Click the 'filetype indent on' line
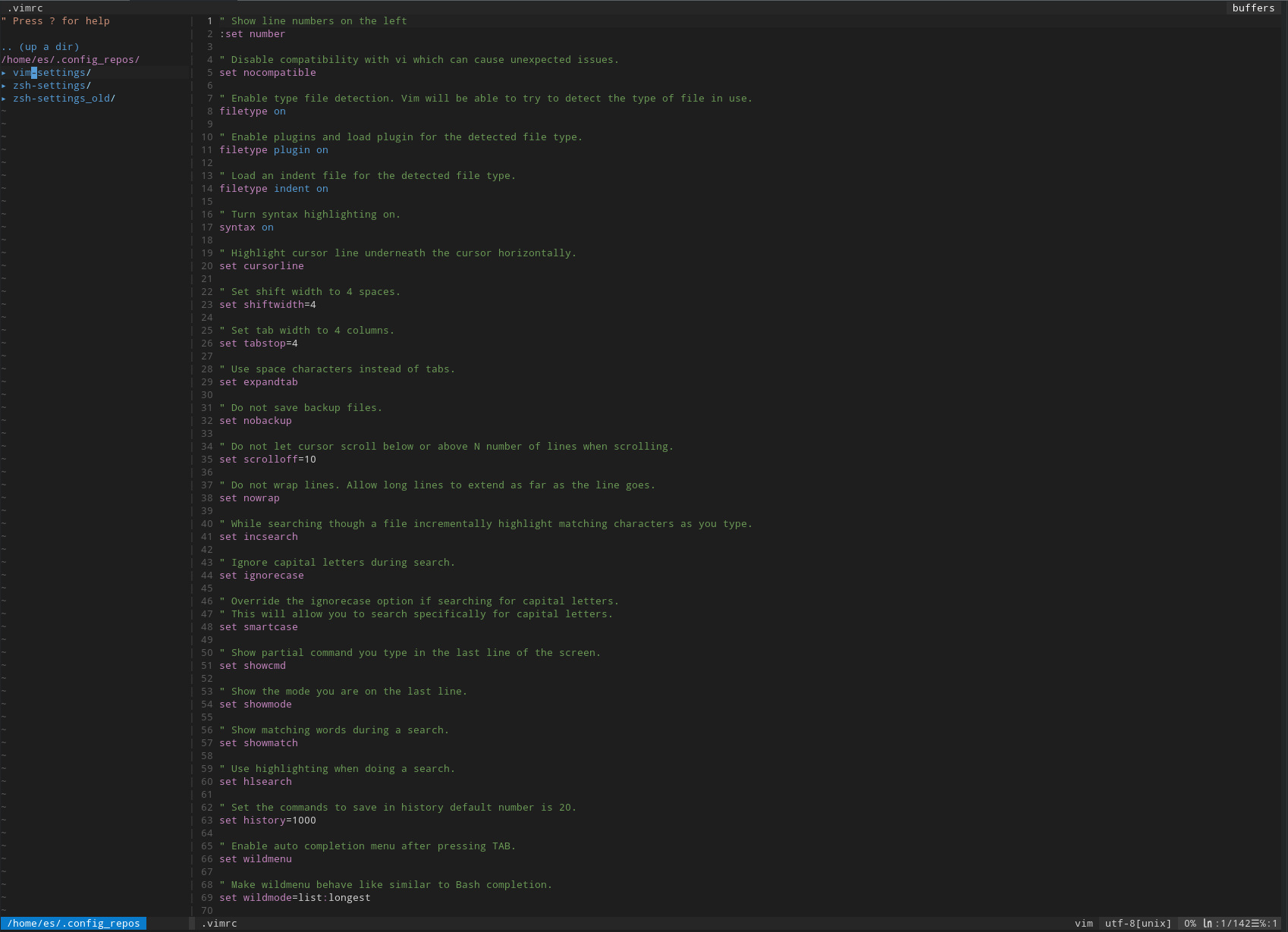 click(274, 189)
